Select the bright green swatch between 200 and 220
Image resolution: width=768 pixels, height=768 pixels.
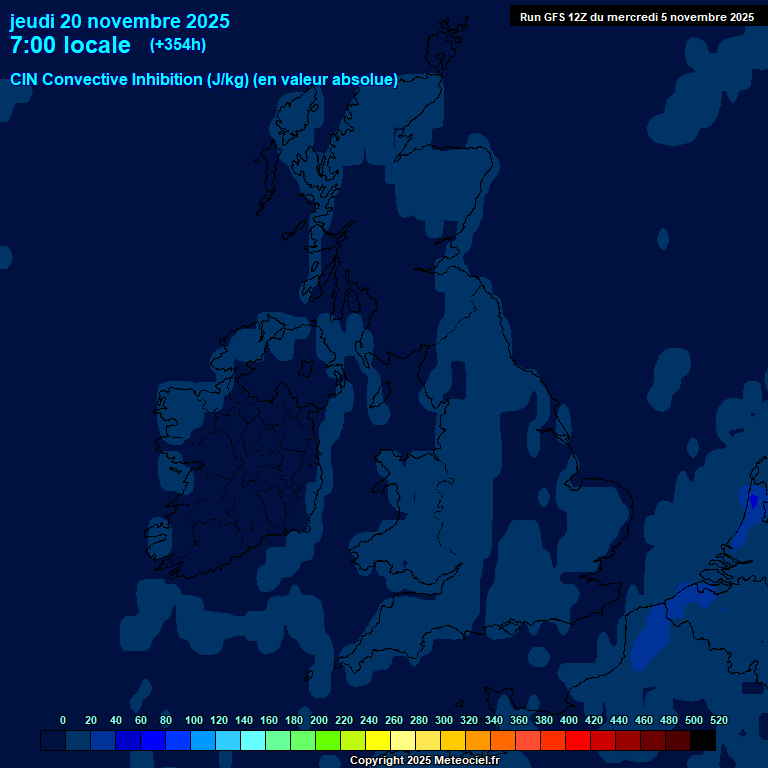tap(328, 741)
